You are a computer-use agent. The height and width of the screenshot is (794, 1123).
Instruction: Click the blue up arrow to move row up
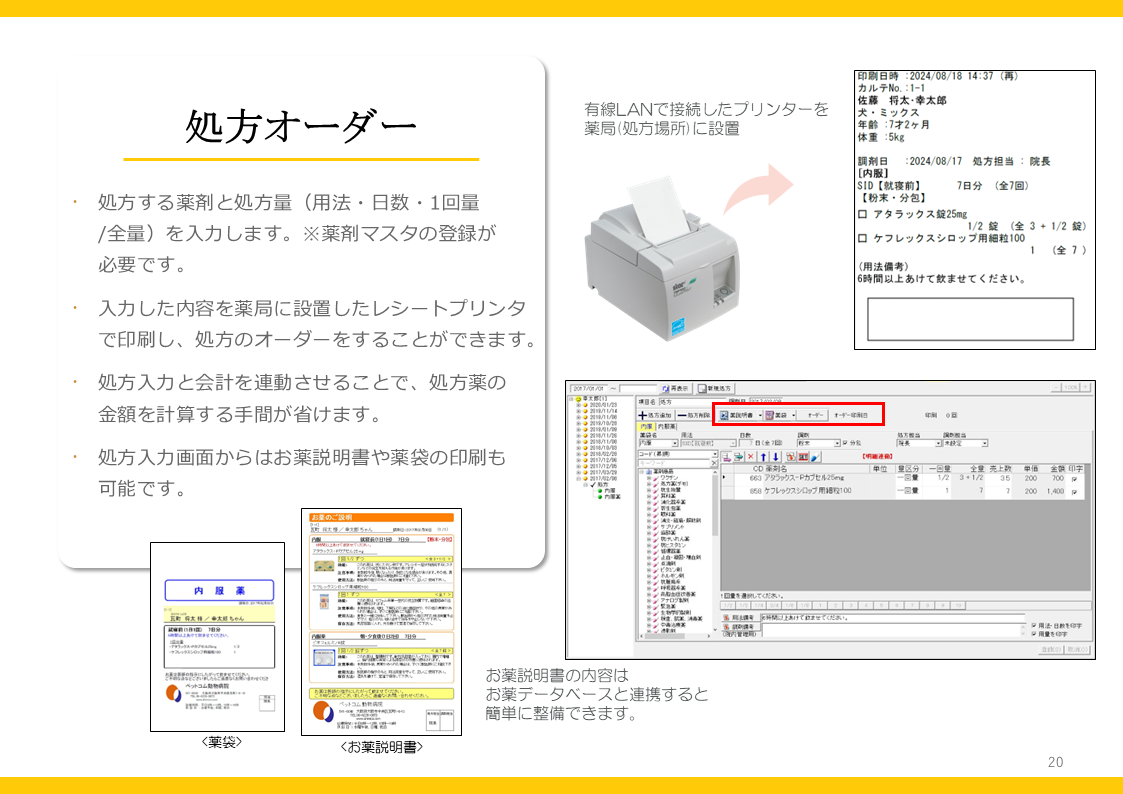coord(763,457)
